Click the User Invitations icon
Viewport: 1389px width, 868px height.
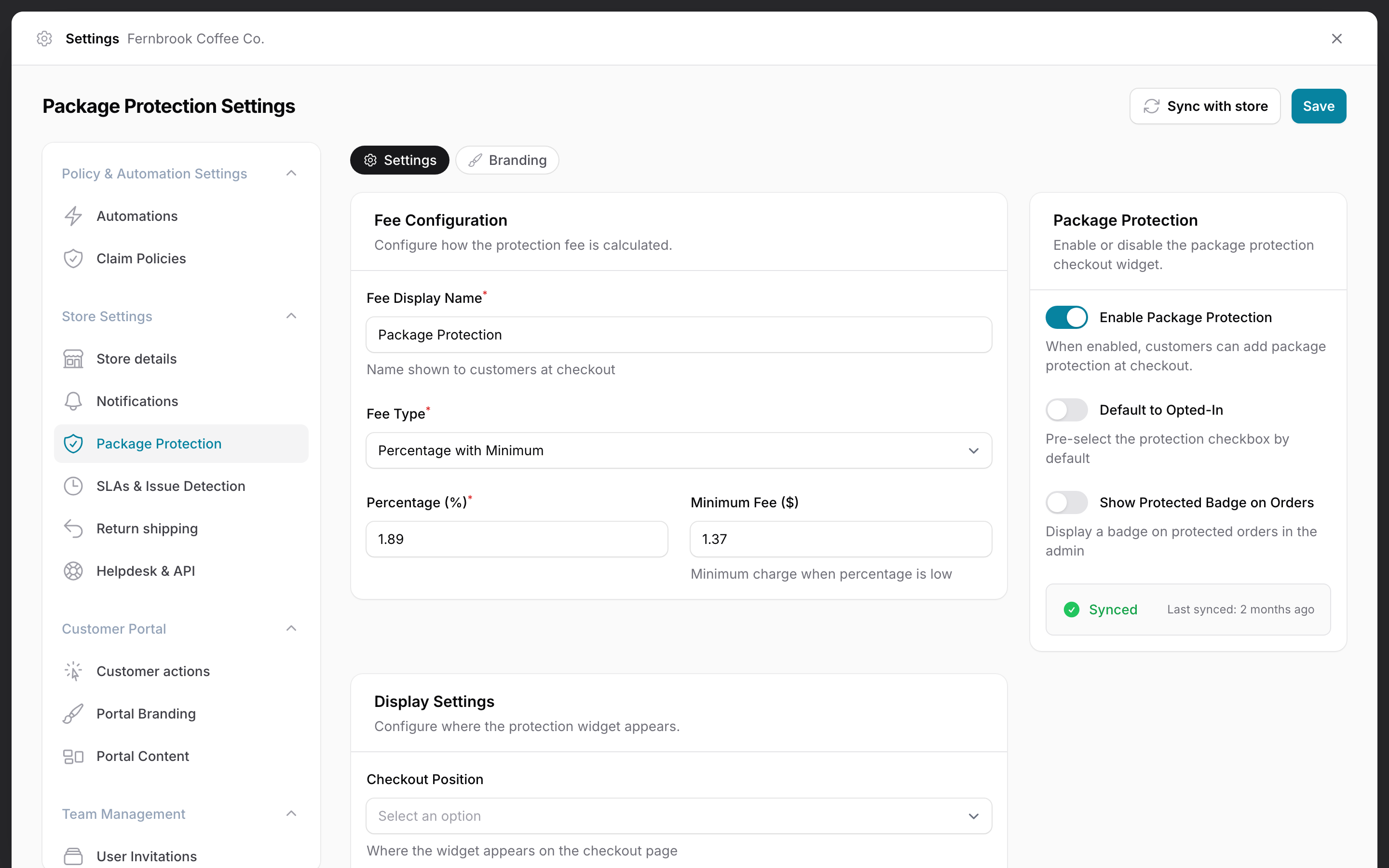coord(73,856)
